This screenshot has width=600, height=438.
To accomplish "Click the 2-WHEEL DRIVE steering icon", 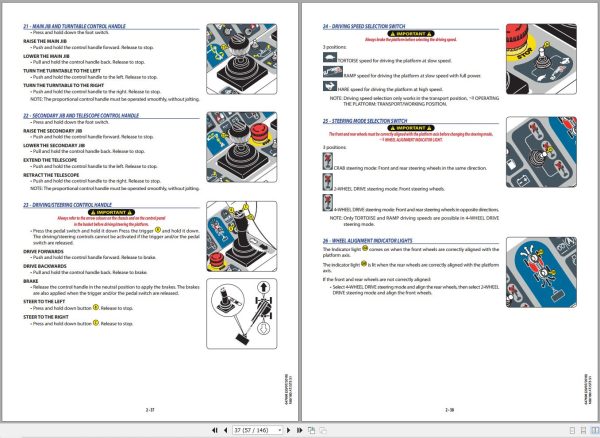I will pos(328,182).
